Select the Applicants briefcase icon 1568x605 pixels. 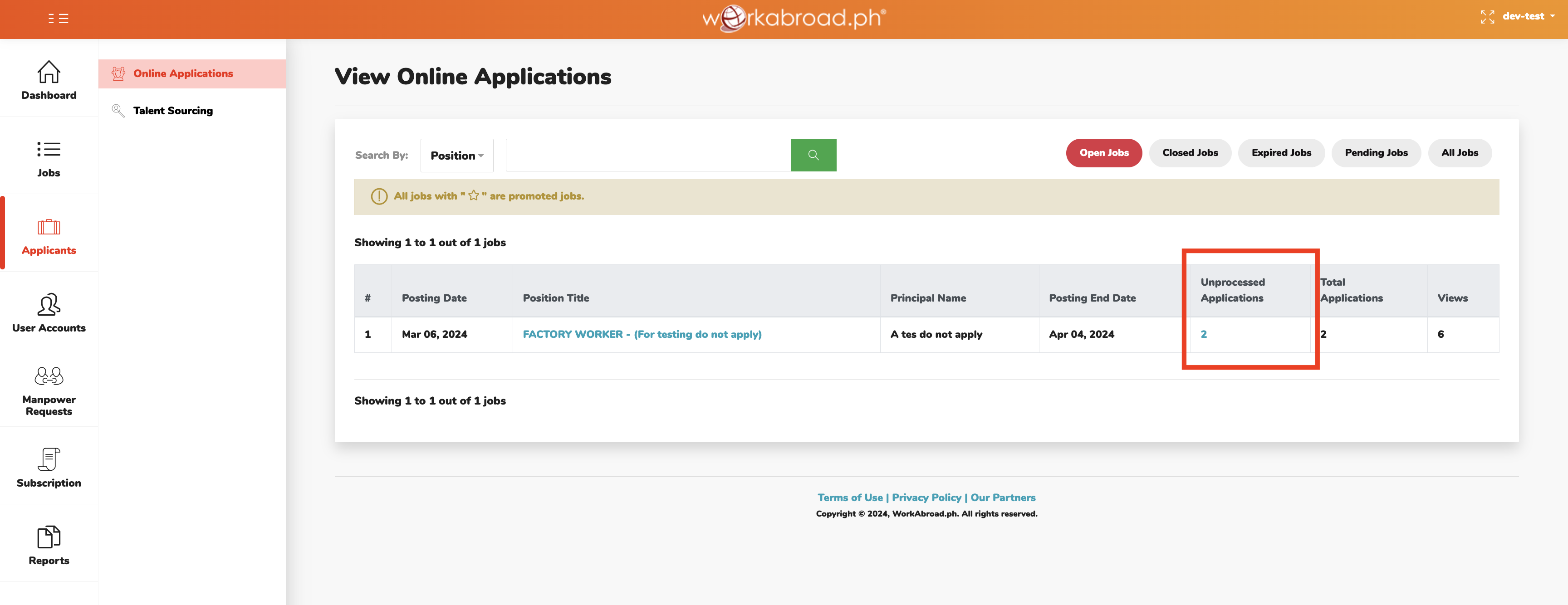[49, 228]
